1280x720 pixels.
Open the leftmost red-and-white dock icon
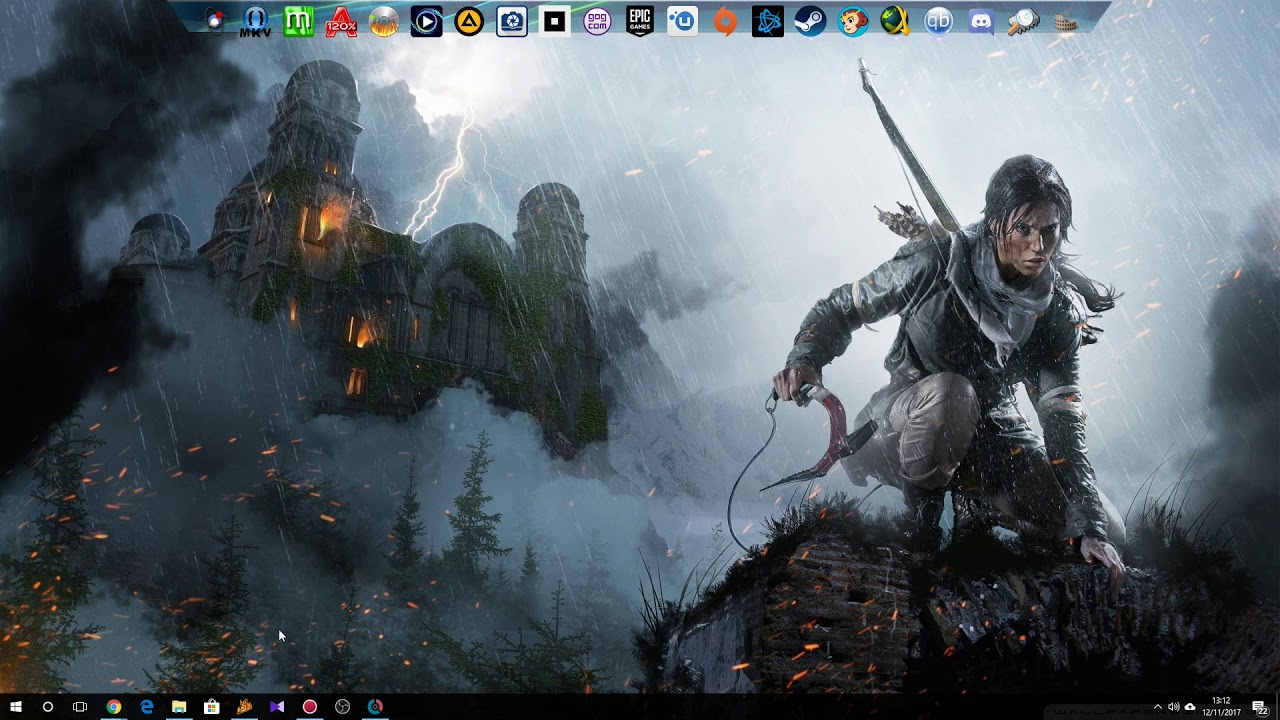pos(214,21)
